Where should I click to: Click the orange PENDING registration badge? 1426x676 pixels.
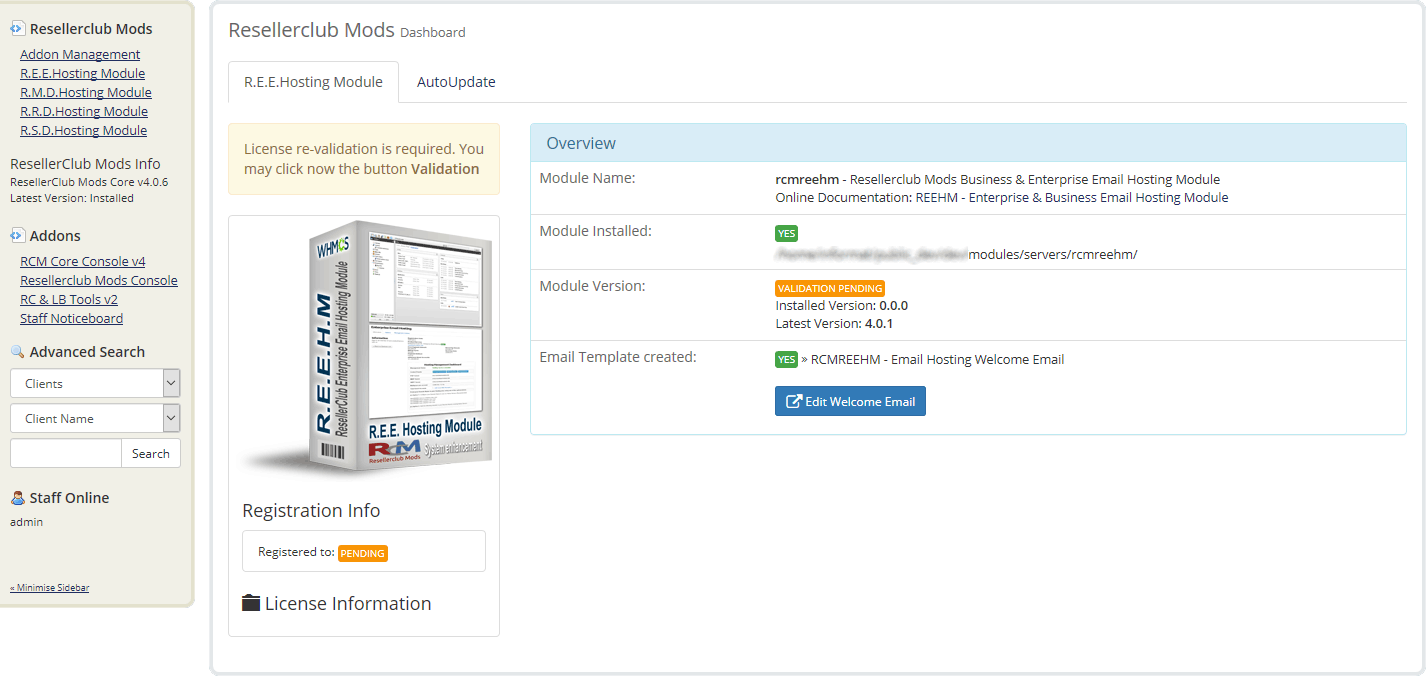pos(363,553)
